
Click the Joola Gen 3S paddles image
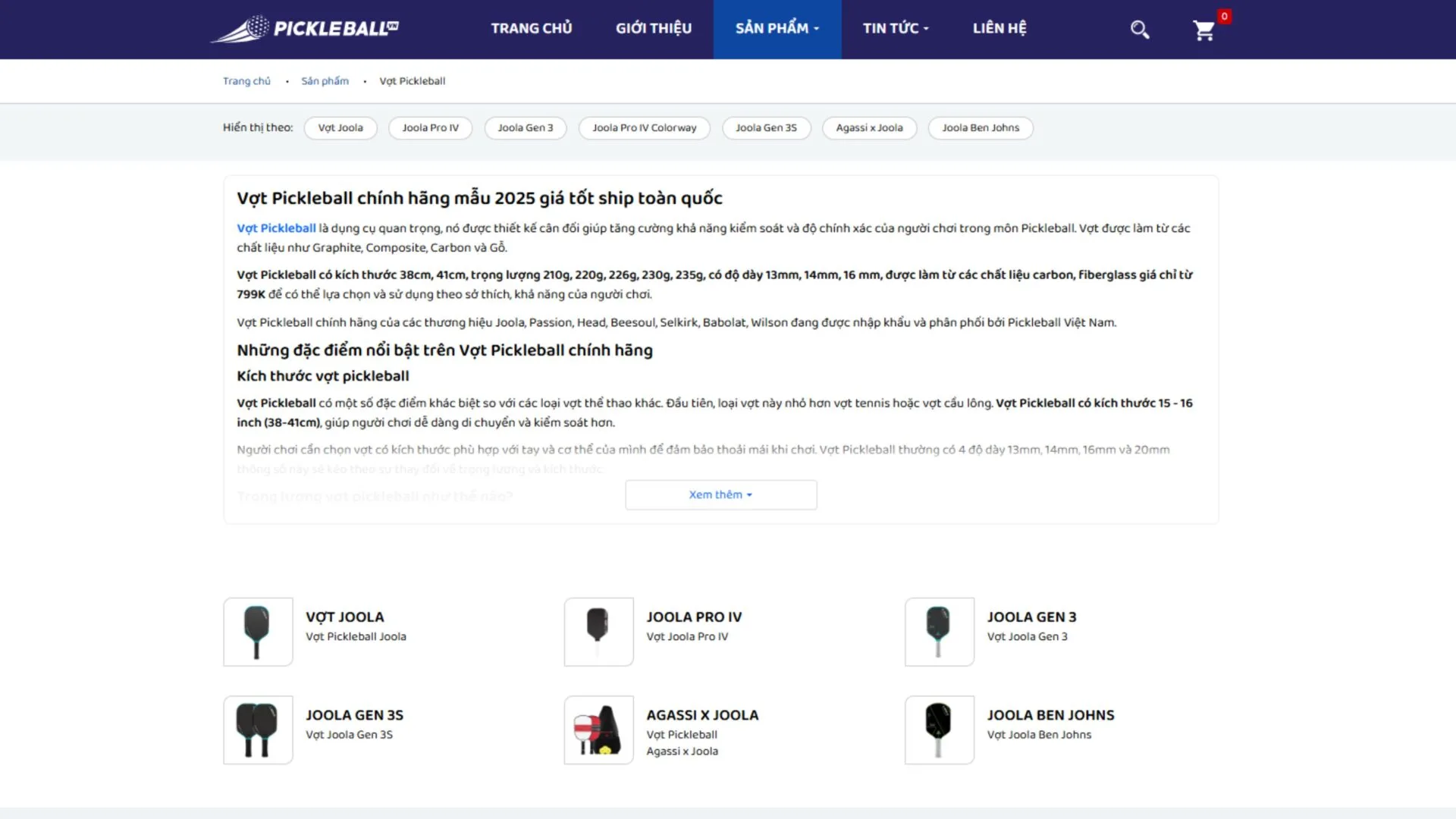click(258, 730)
